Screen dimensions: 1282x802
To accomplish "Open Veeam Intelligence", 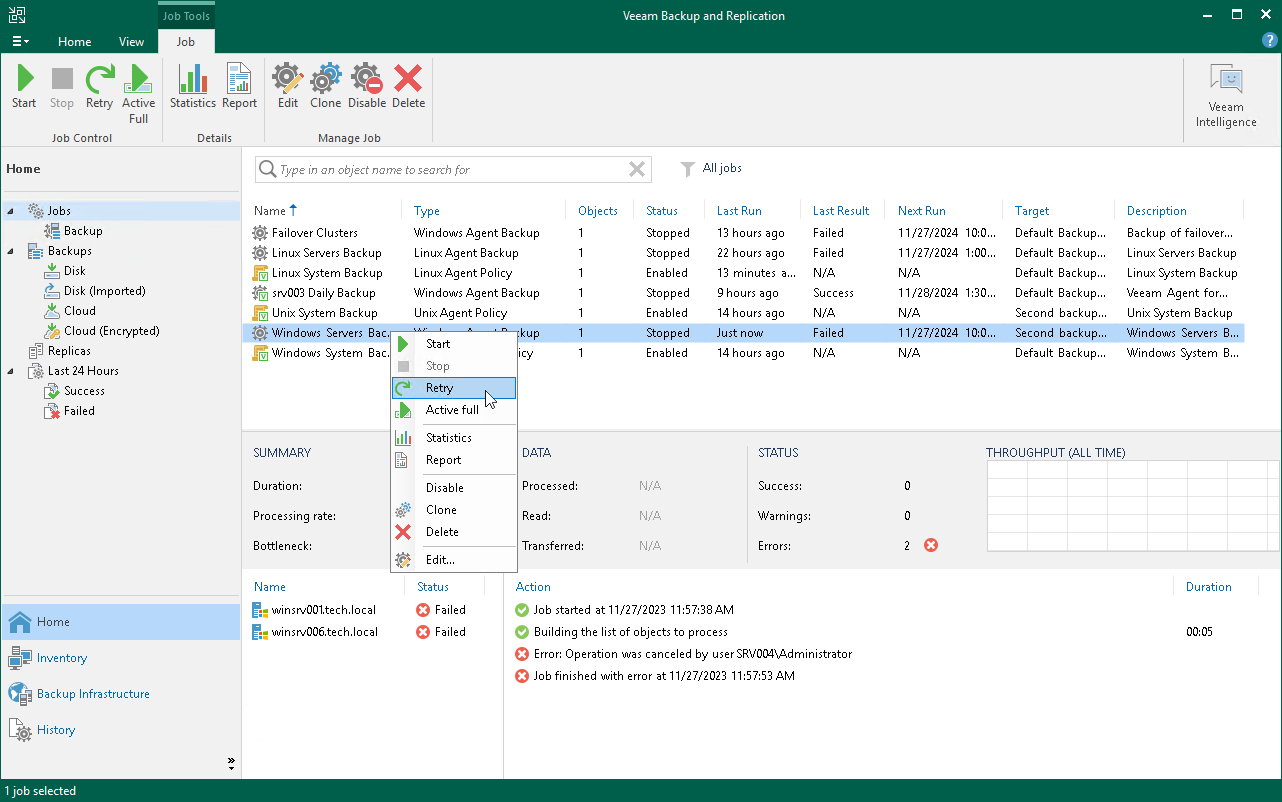I will [x=1226, y=96].
